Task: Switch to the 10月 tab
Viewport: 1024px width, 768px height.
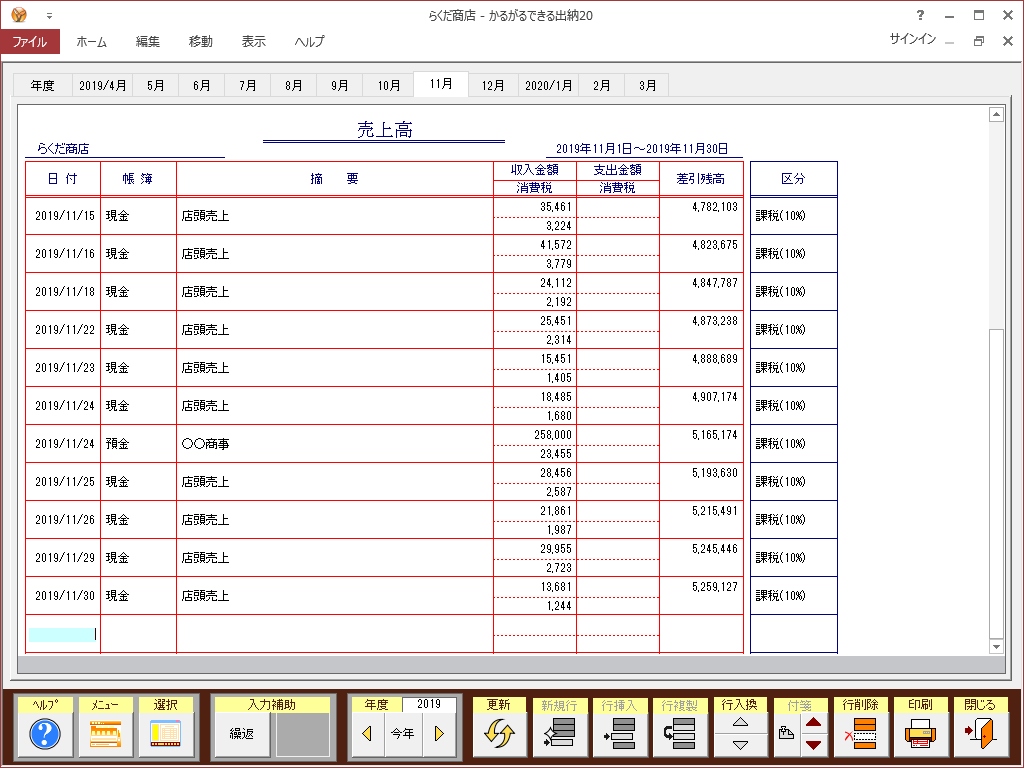Action: (x=389, y=86)
